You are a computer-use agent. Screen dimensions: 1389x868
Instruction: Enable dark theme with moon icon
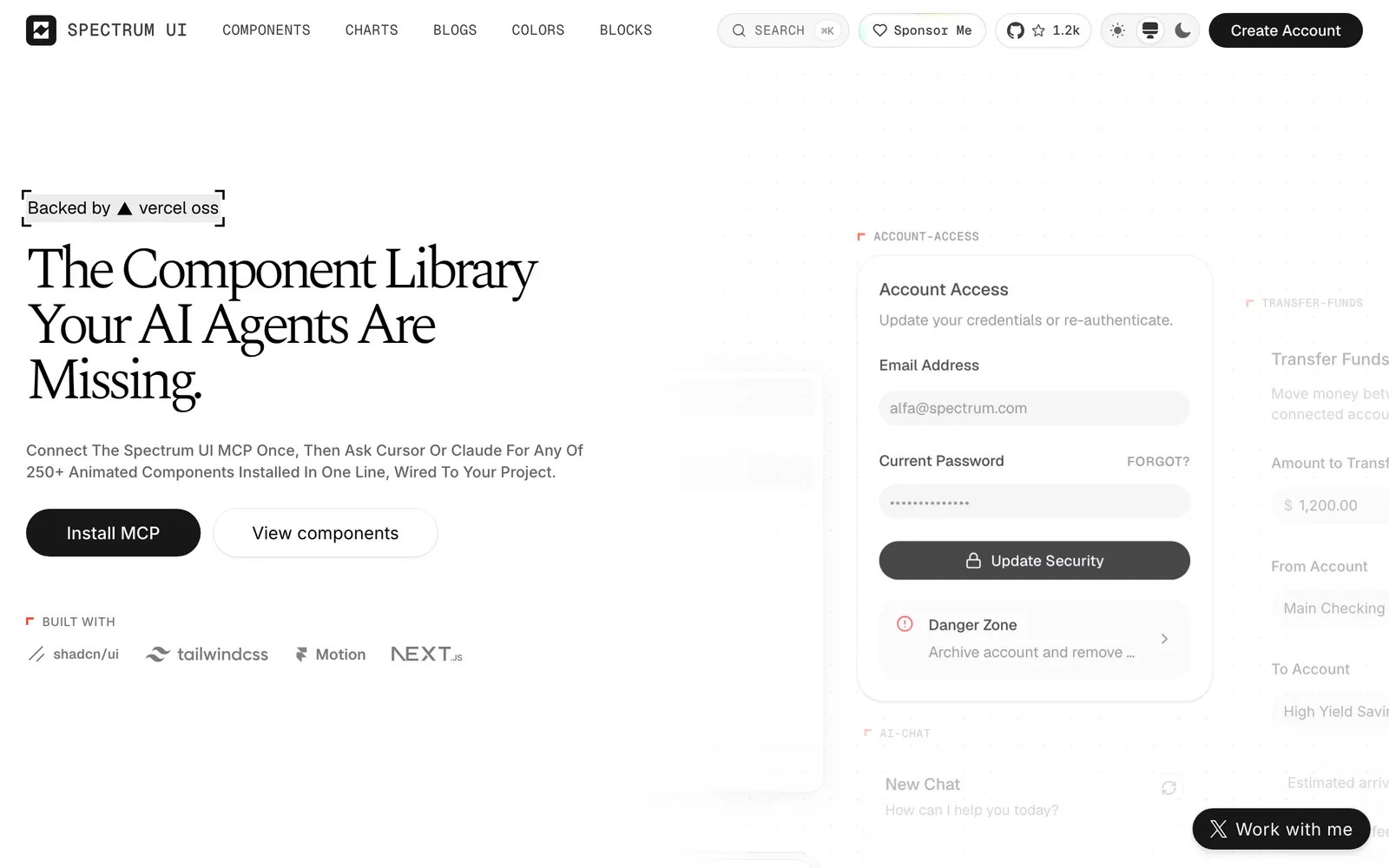(1182, 30)
